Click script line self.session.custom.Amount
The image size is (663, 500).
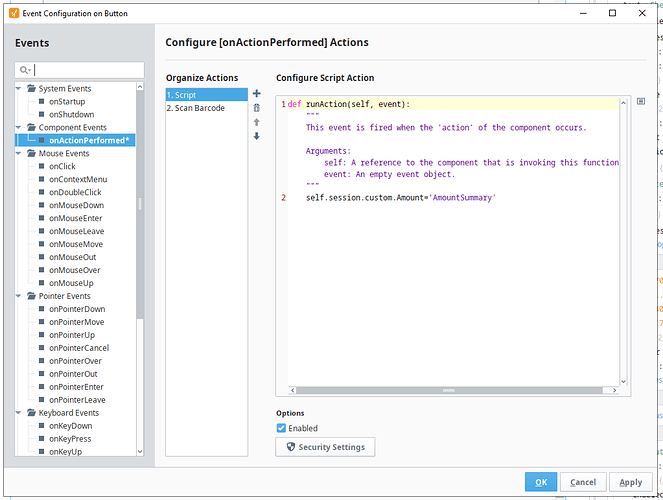click(x=401, y=197)
